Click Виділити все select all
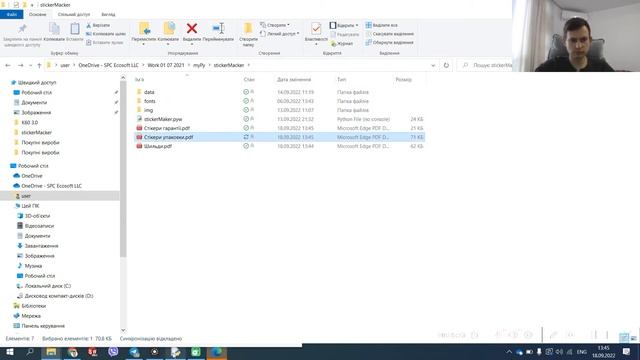The image size is (640, 360). 382,25
